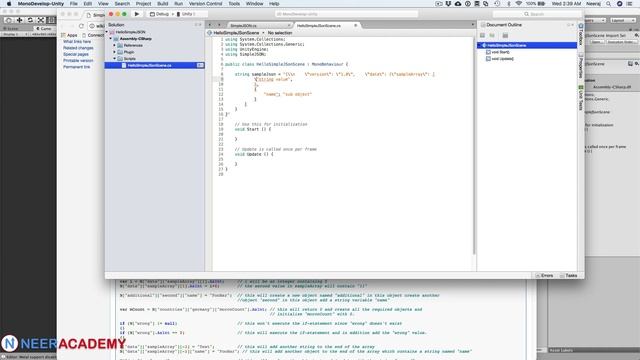This screenshot has width=640, height=360.
Task: Click Special pages link in the browser
Action: pos(76,54)
